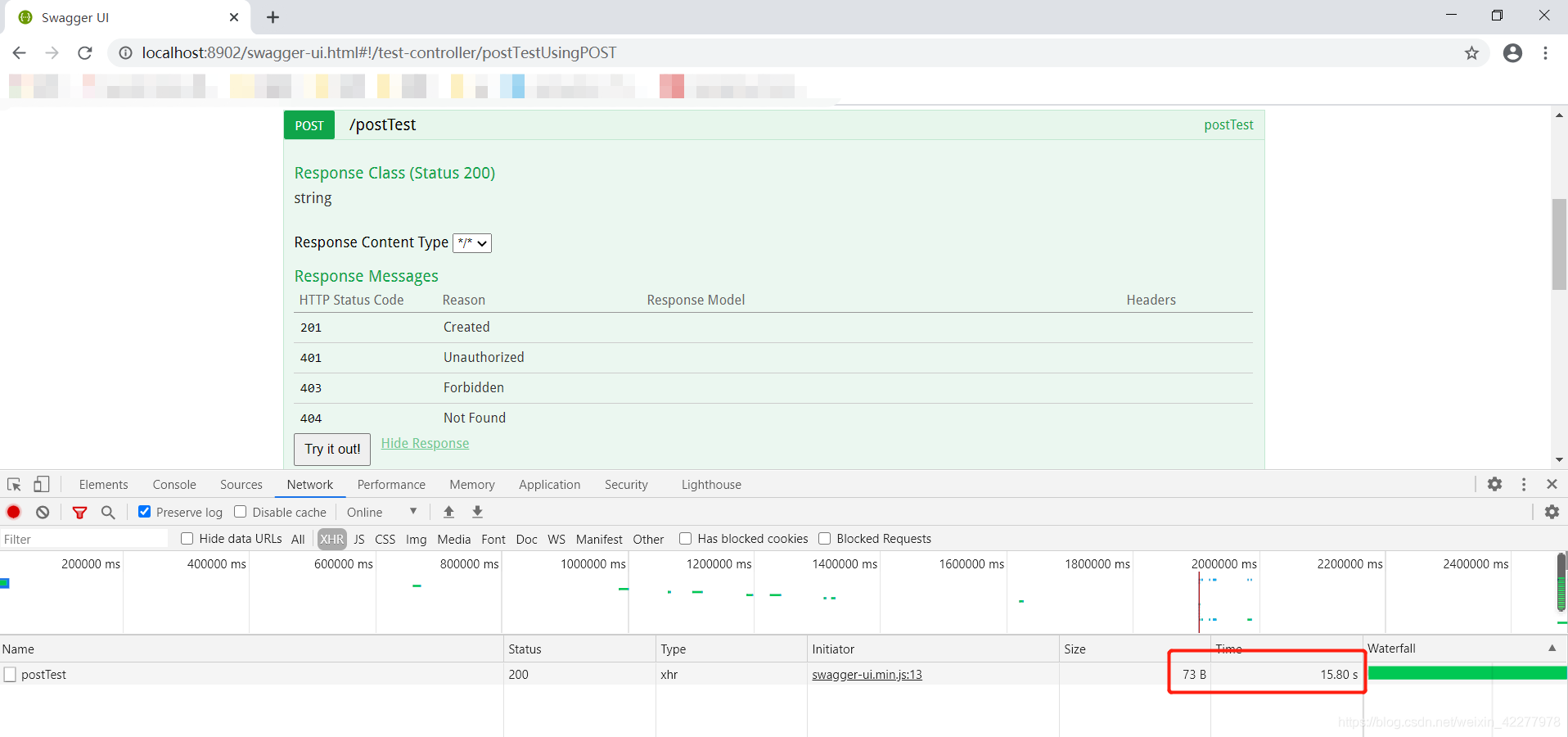This screenshot has height=737, width=1568.
Task: Click the Try it out! button
Action: tap(332, 449)
